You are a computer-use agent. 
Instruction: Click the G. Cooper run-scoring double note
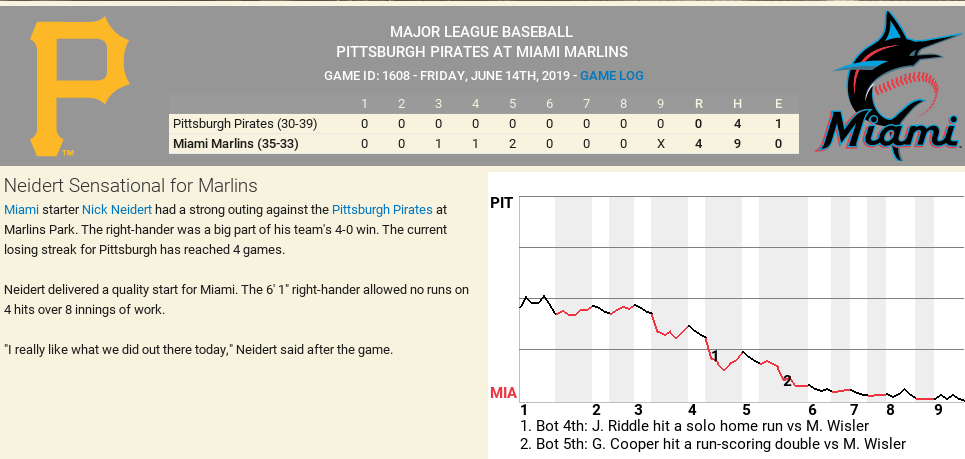[x=714, y=442]
